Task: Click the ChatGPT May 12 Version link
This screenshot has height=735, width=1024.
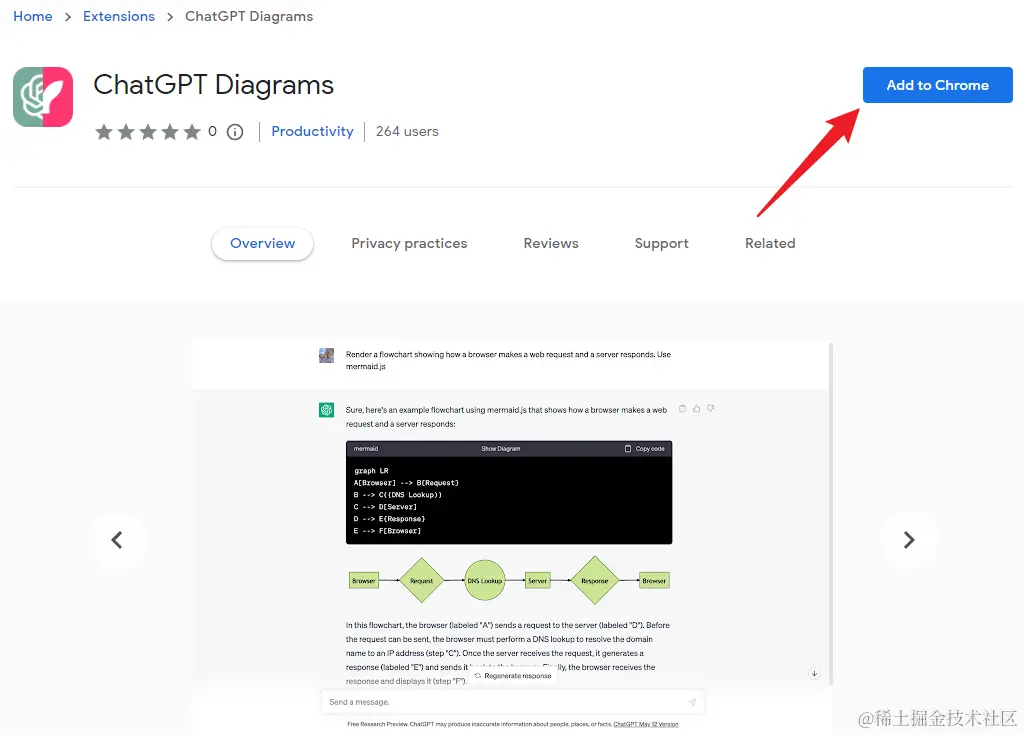Action: tap(646, 724)
